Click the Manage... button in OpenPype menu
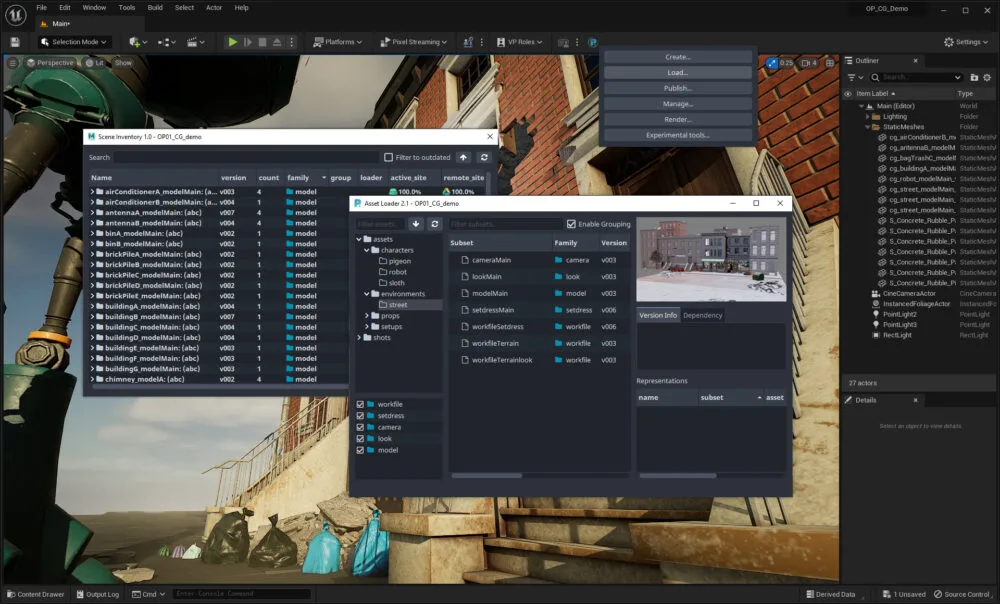 [677, 104]
